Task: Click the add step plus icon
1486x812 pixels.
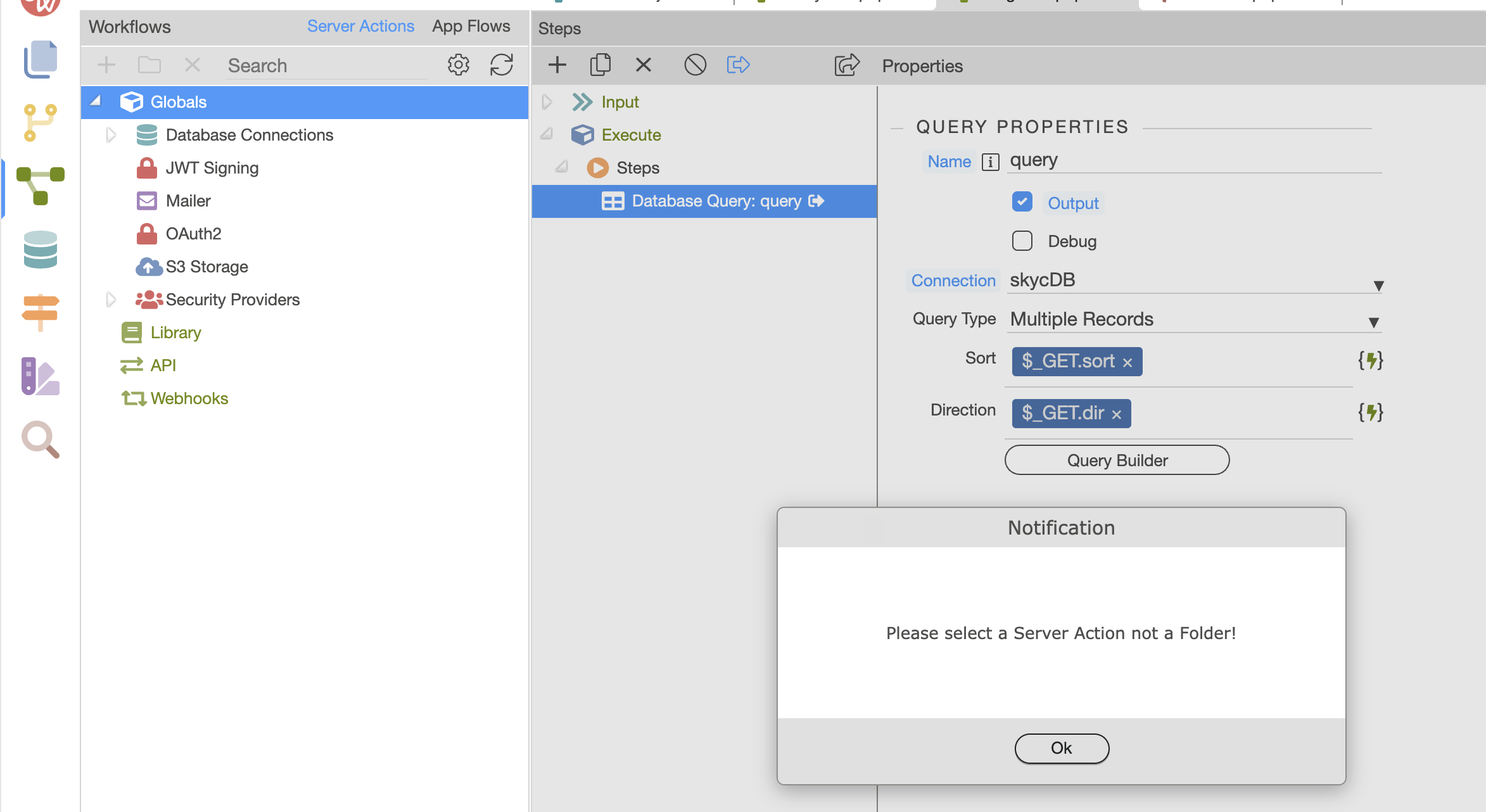Action: click(557, 65)
